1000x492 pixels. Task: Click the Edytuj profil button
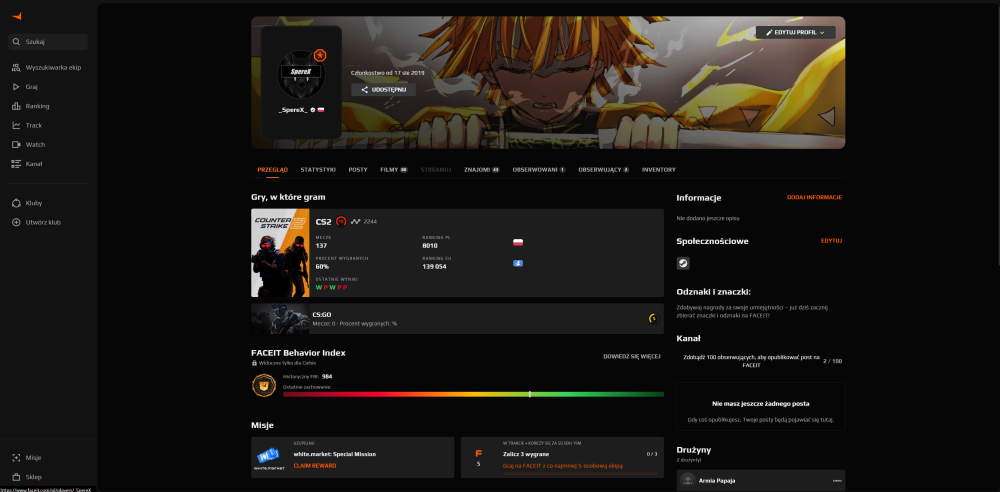tap(795, 32)
